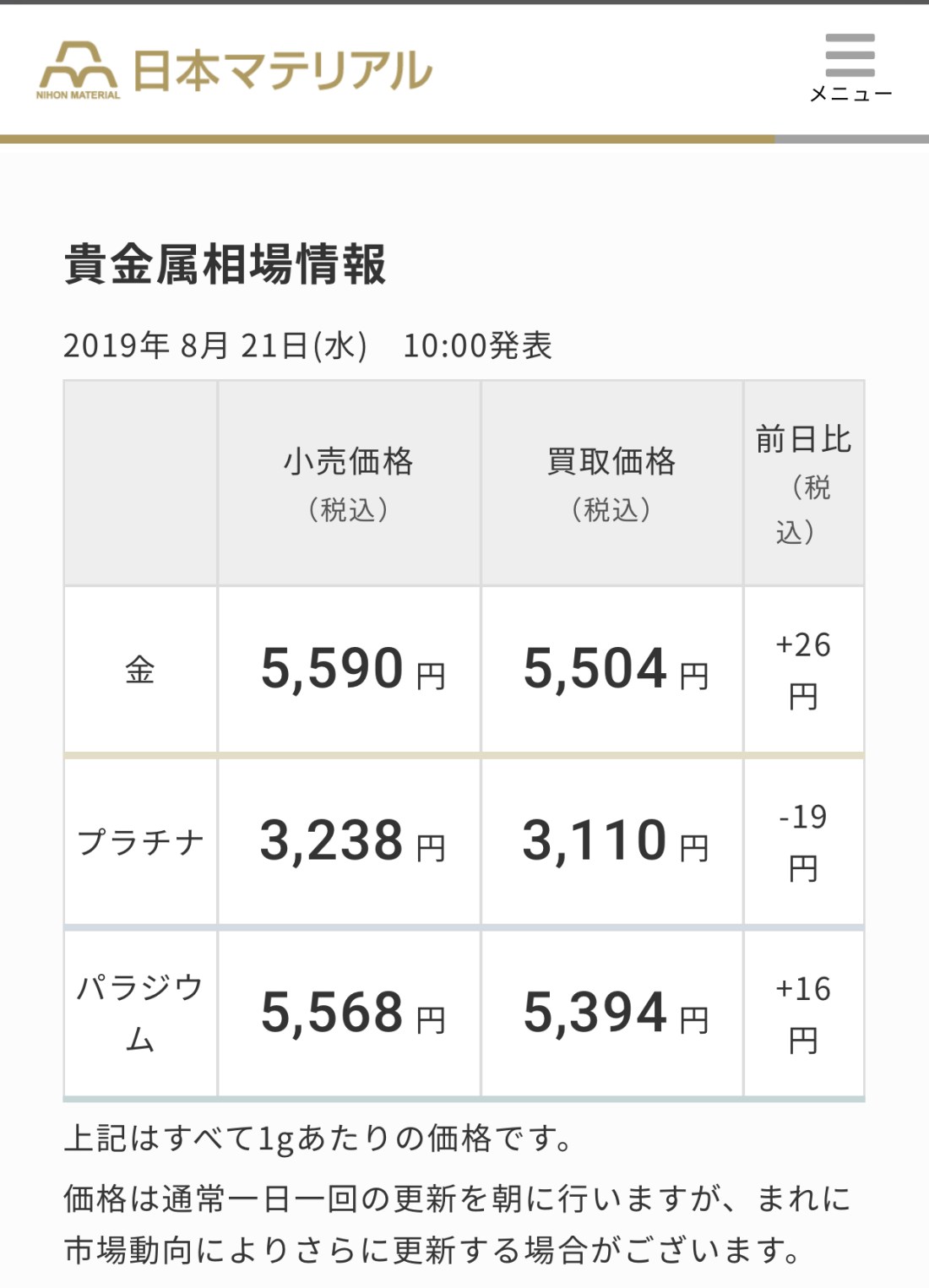
Task: Click the gold retail price 5,590円
Action: click(348, 669)
